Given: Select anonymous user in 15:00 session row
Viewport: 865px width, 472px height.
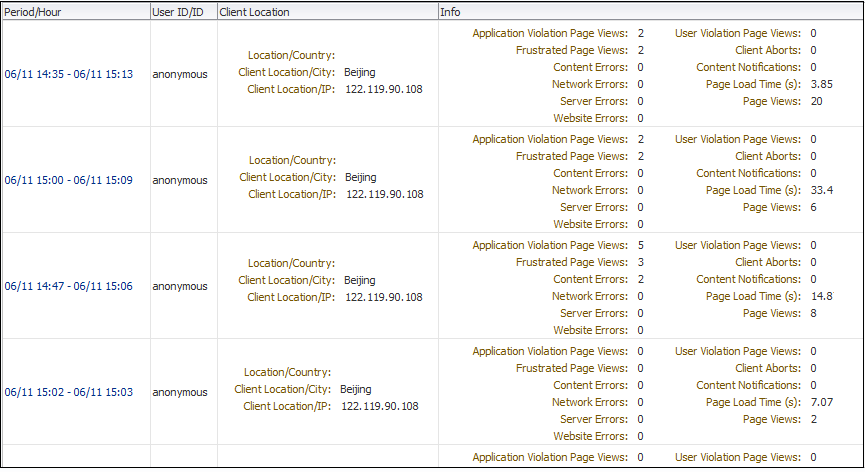Looking at the screenshot, I should click(180, 180).
